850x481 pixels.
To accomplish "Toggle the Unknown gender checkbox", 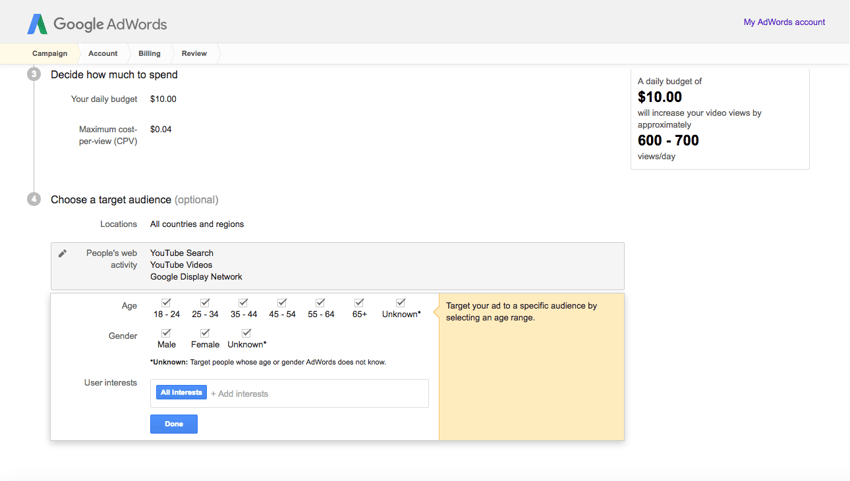I will pyautogui.click(x=247, y=333).
